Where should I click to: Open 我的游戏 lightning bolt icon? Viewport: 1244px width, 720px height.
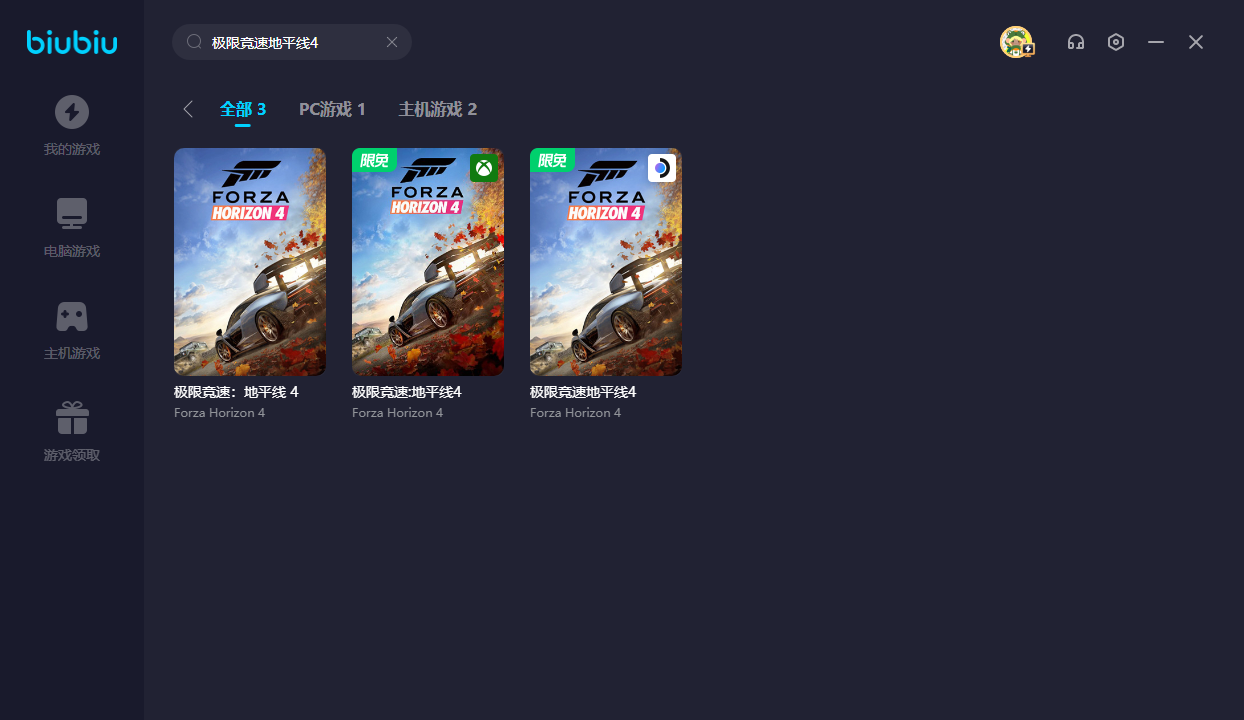[72, 112]
